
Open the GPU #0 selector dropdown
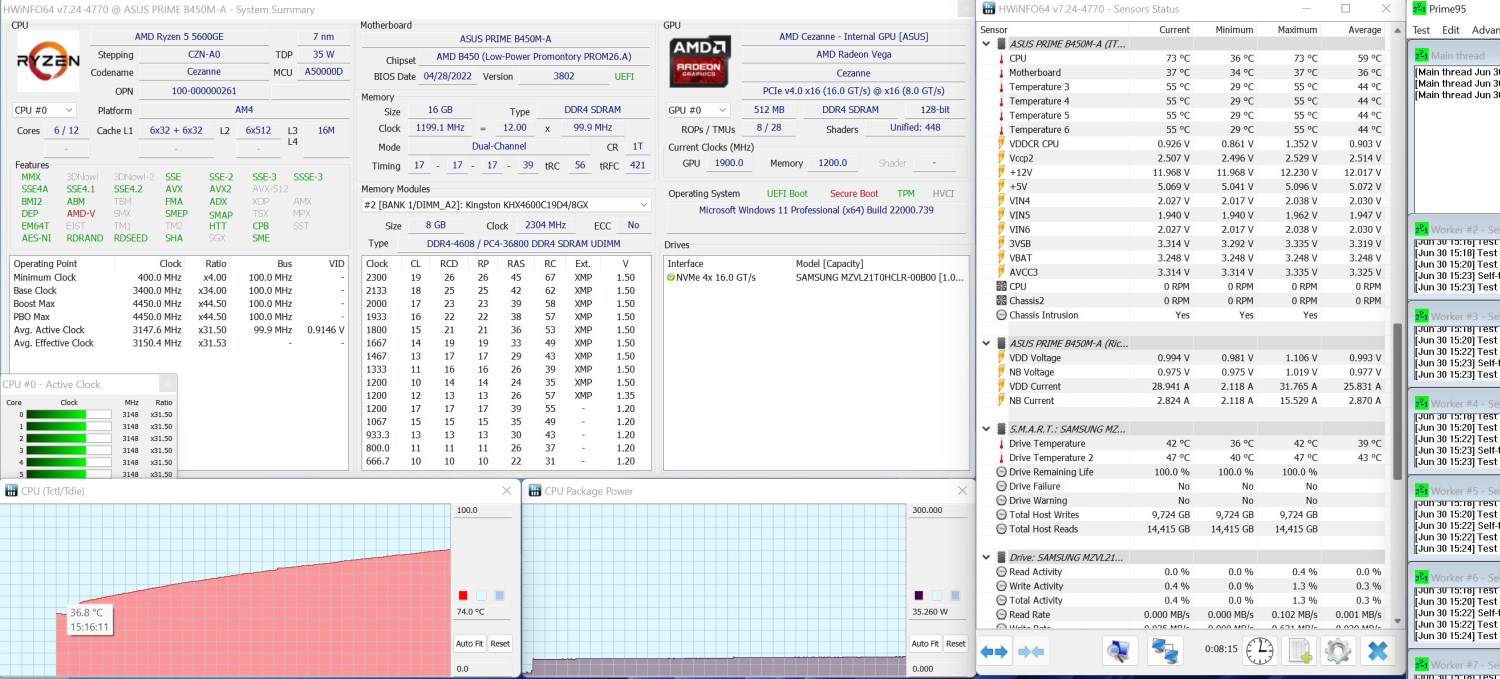tap(697, 110)
